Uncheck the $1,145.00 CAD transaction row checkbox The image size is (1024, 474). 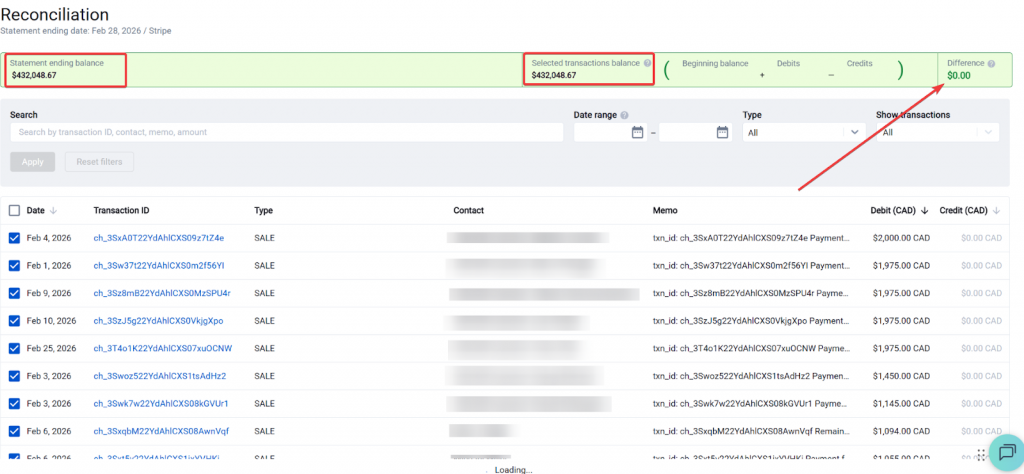[14, 403]
